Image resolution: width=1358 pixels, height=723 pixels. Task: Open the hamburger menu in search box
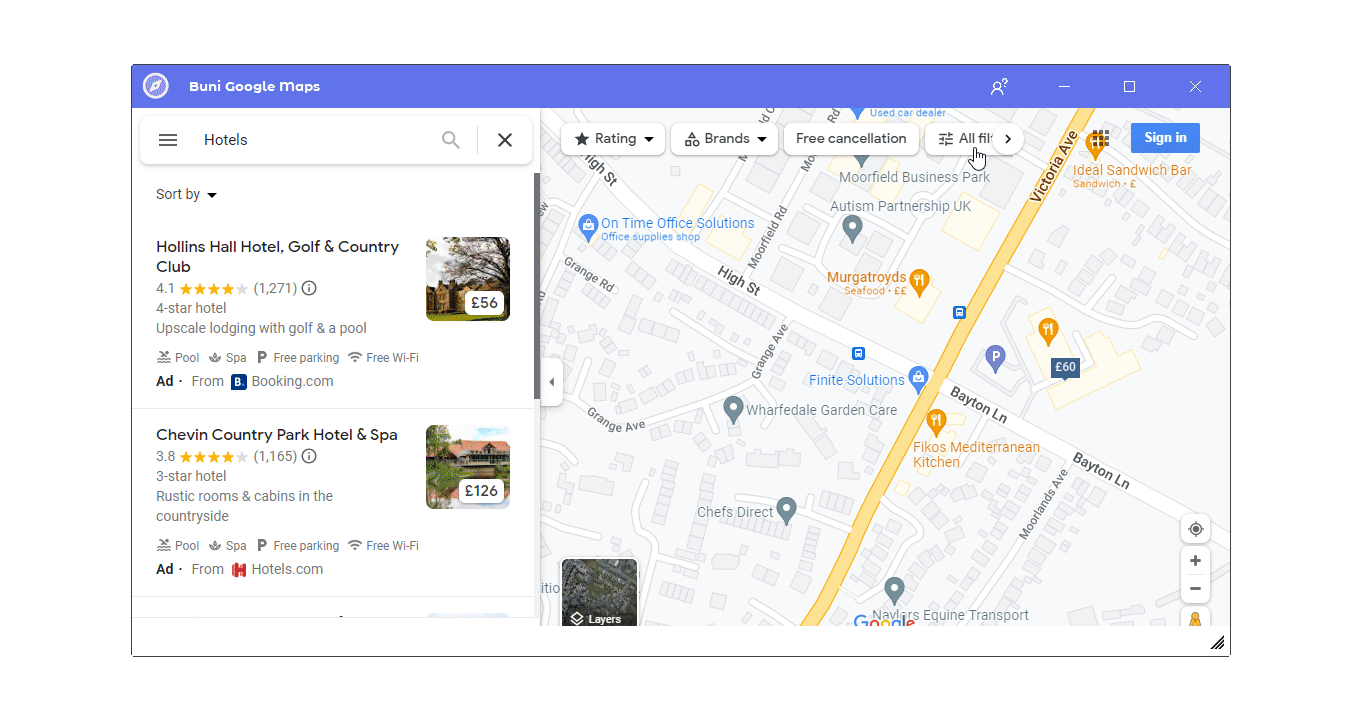(x=168, y=140)
